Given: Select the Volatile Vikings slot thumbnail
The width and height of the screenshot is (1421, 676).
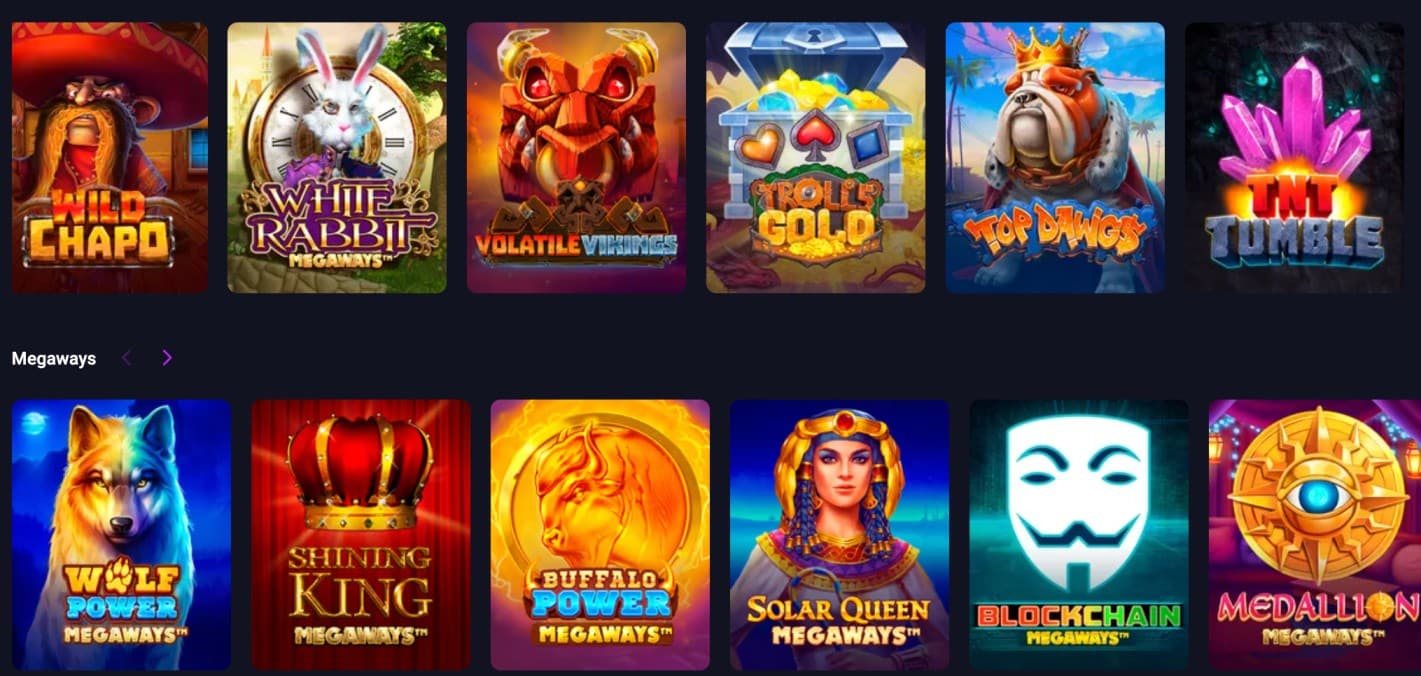Looking at the screenshot, I should point(576,157).
